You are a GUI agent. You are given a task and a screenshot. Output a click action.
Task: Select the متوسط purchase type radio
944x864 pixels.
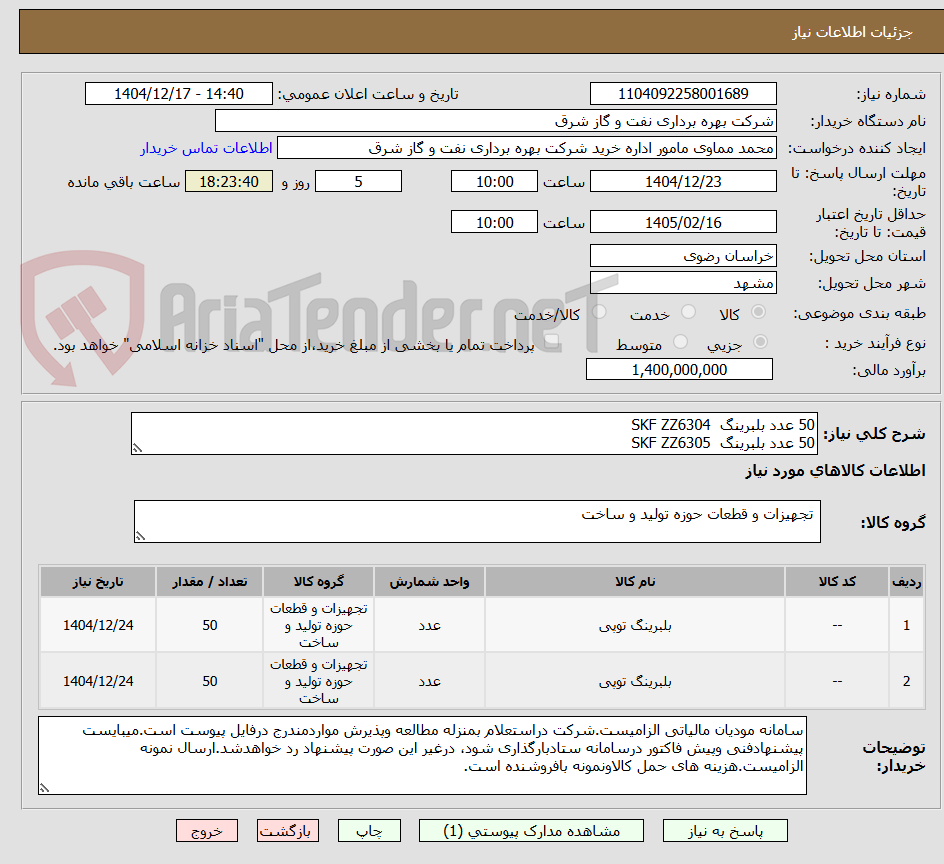coord(680,342)
